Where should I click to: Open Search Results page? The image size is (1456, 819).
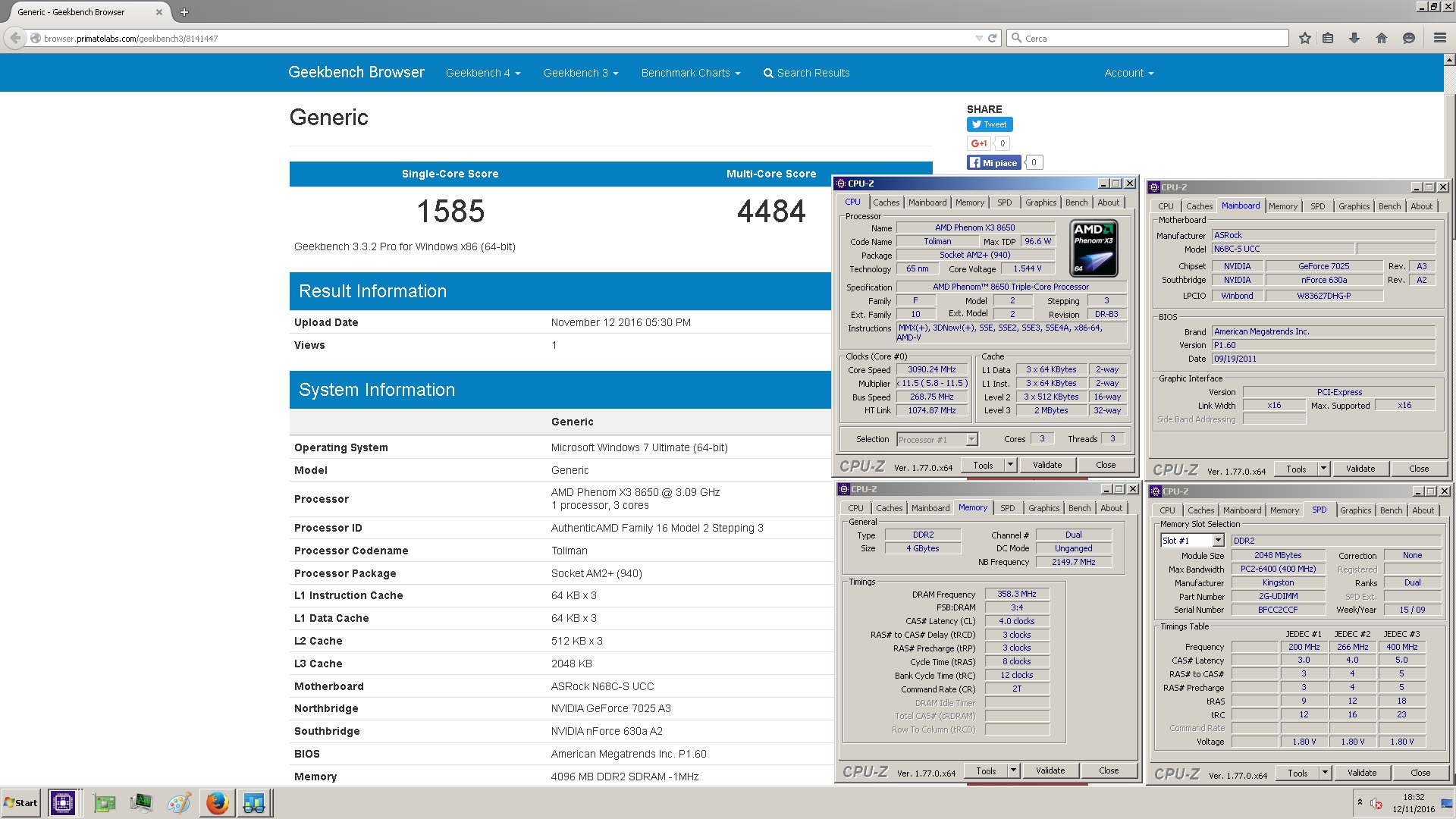(x=806, y=73)
